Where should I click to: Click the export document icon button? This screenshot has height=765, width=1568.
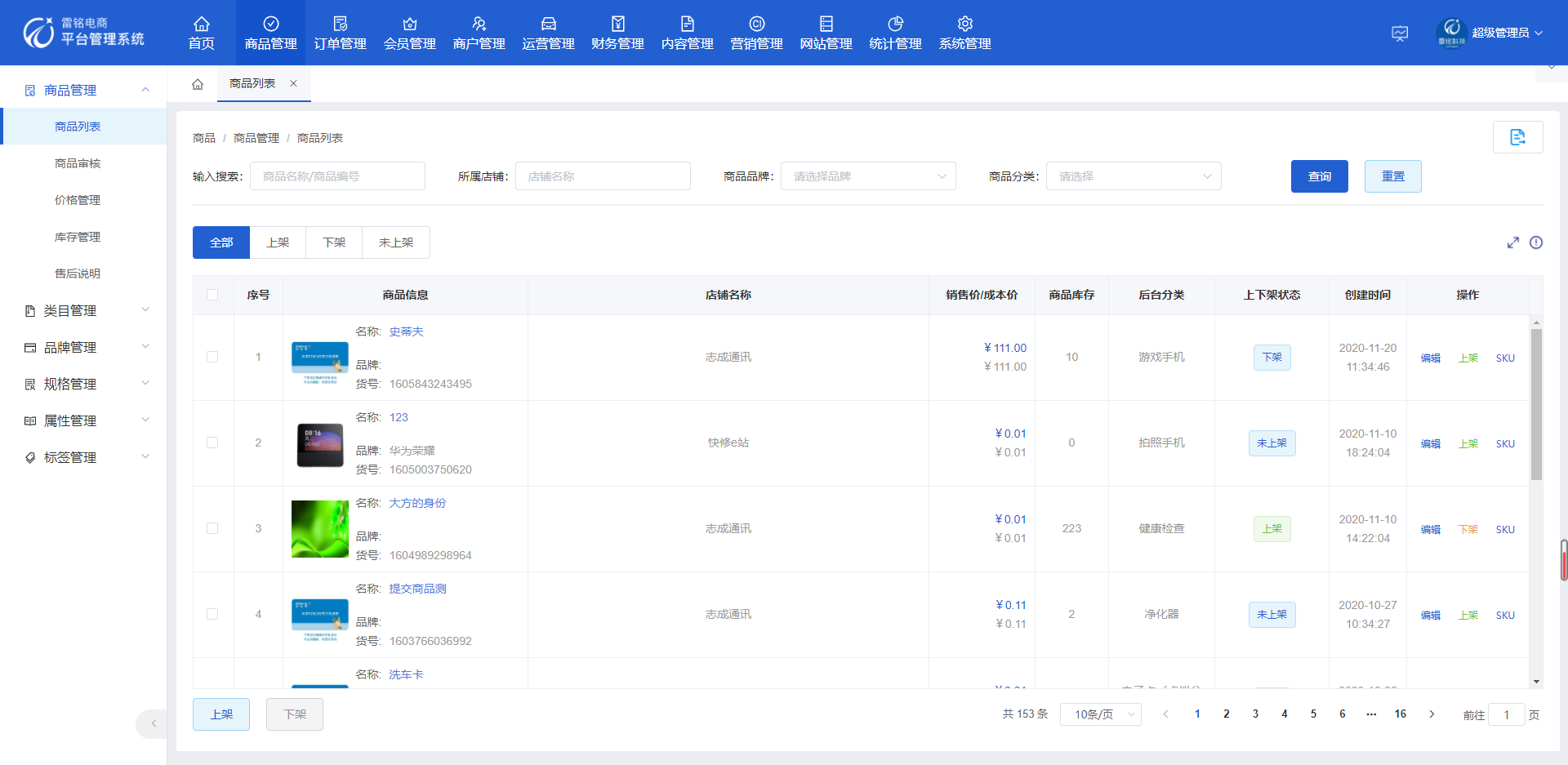point(1517,137)
